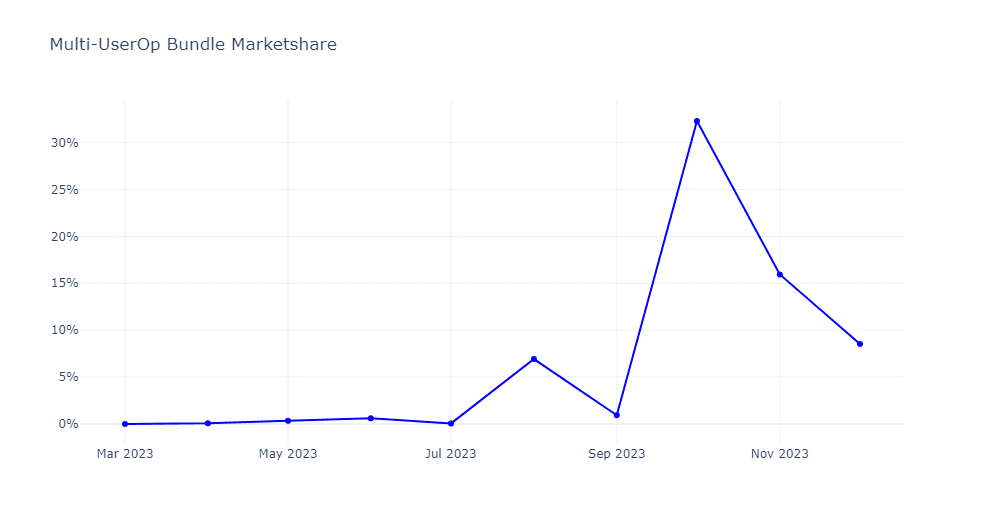Click the 0% y-axis label
The width and height of the screenshot is (984, 525).
click(69, 424)
